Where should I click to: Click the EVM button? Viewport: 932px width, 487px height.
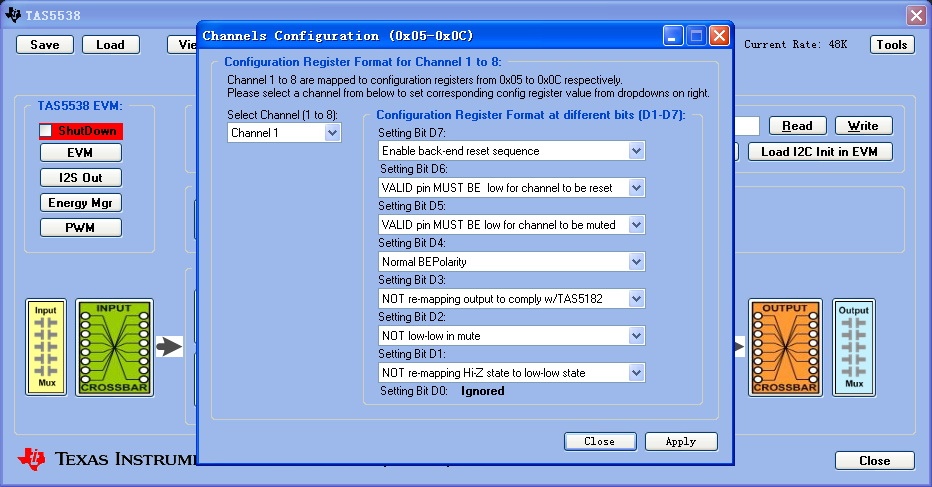point(81,153)
